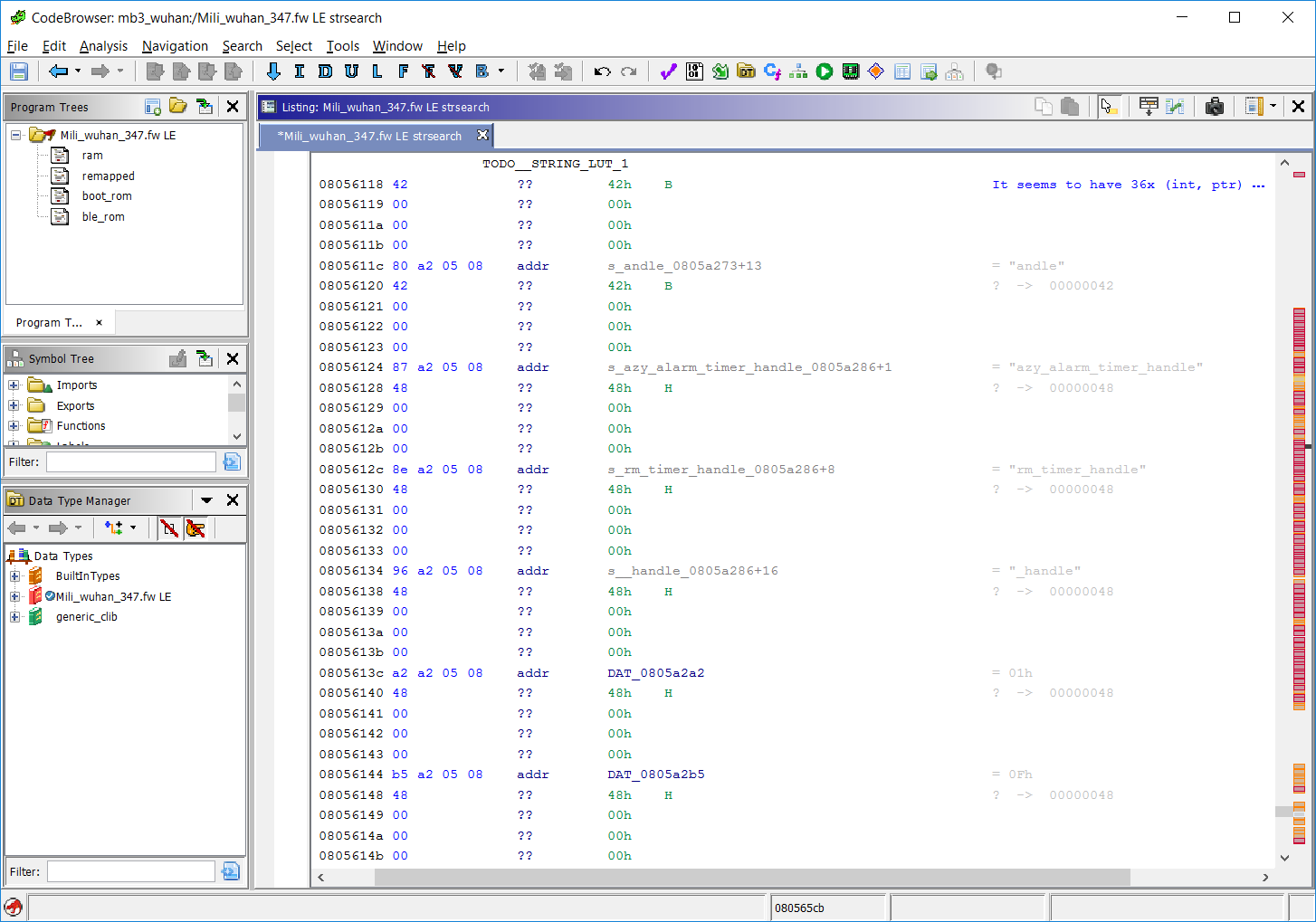1316x922 pixels.
Task: Select the ble_rom memory block
Action: [x=103, y=217]
